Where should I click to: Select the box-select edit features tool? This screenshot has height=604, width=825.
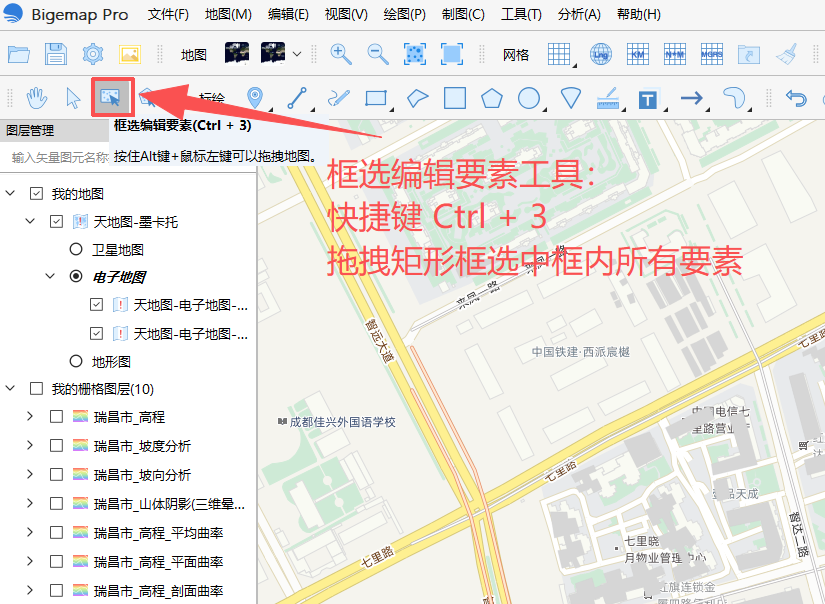(110, 97)
